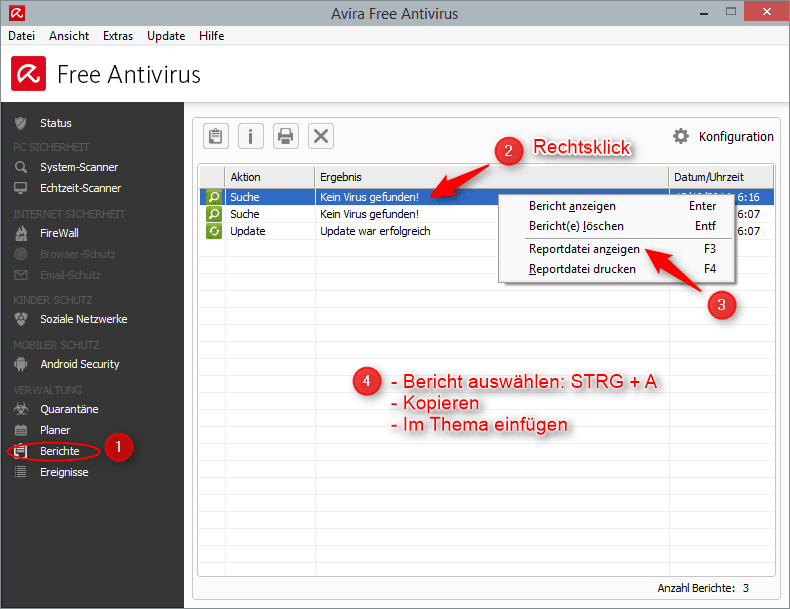Click the green icon of second Suche row

(x=214, y=214)
